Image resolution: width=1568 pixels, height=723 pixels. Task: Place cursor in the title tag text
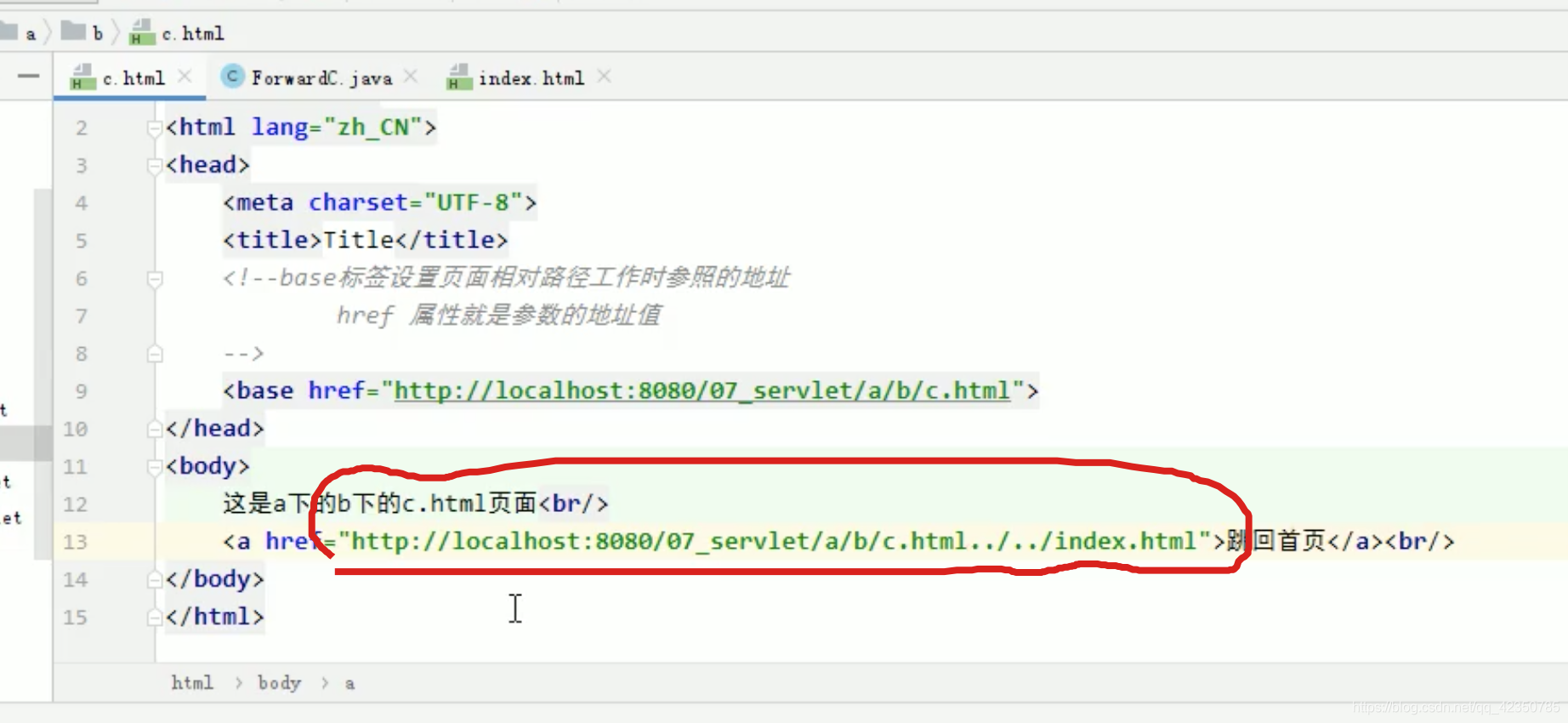click(358, 240)
